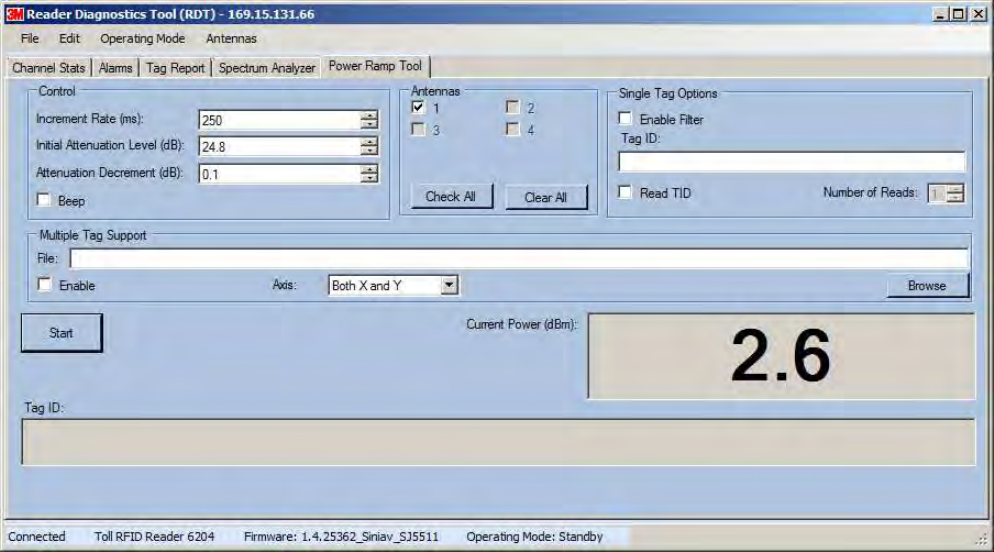Click 'Toll RFID Reader 6204' status text

click(x=155, y=537)
